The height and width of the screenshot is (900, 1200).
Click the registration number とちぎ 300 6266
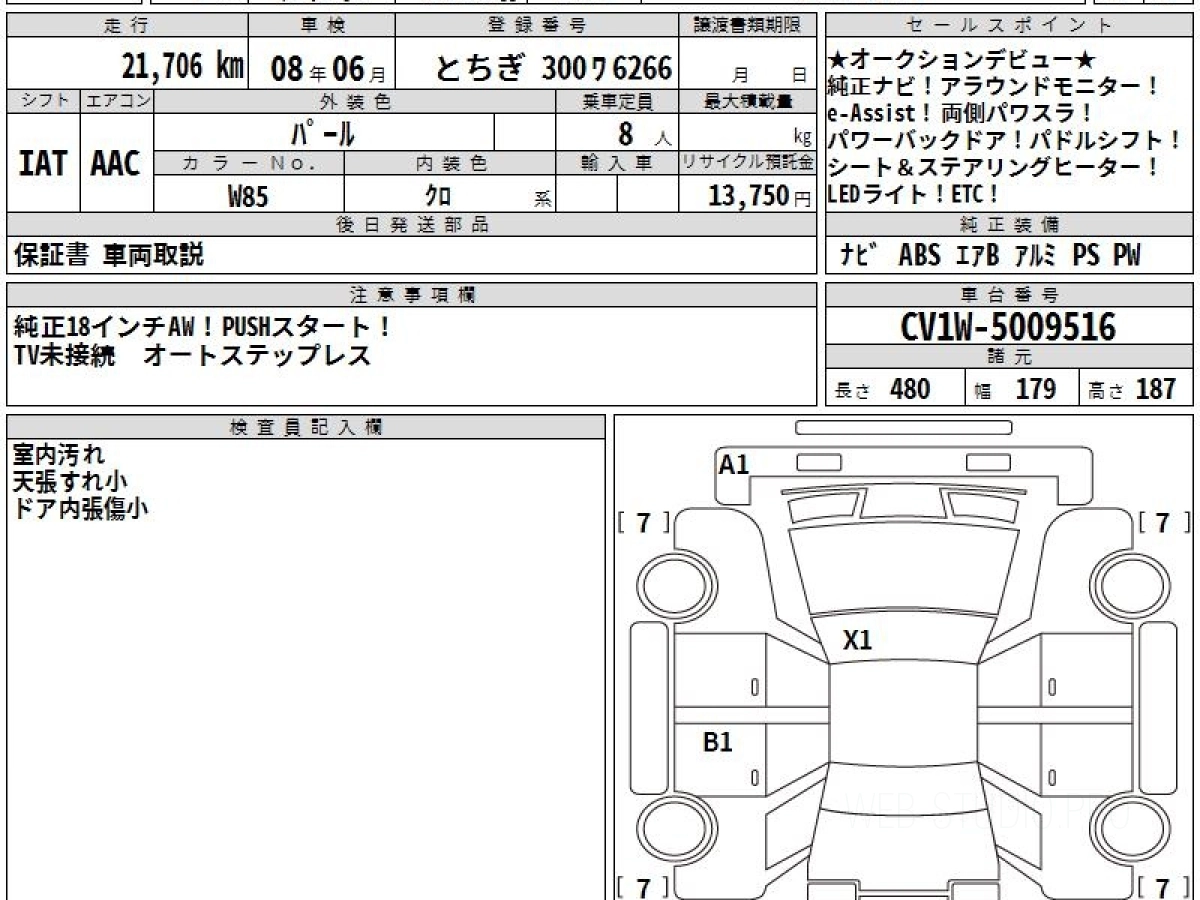click(553, 68)
